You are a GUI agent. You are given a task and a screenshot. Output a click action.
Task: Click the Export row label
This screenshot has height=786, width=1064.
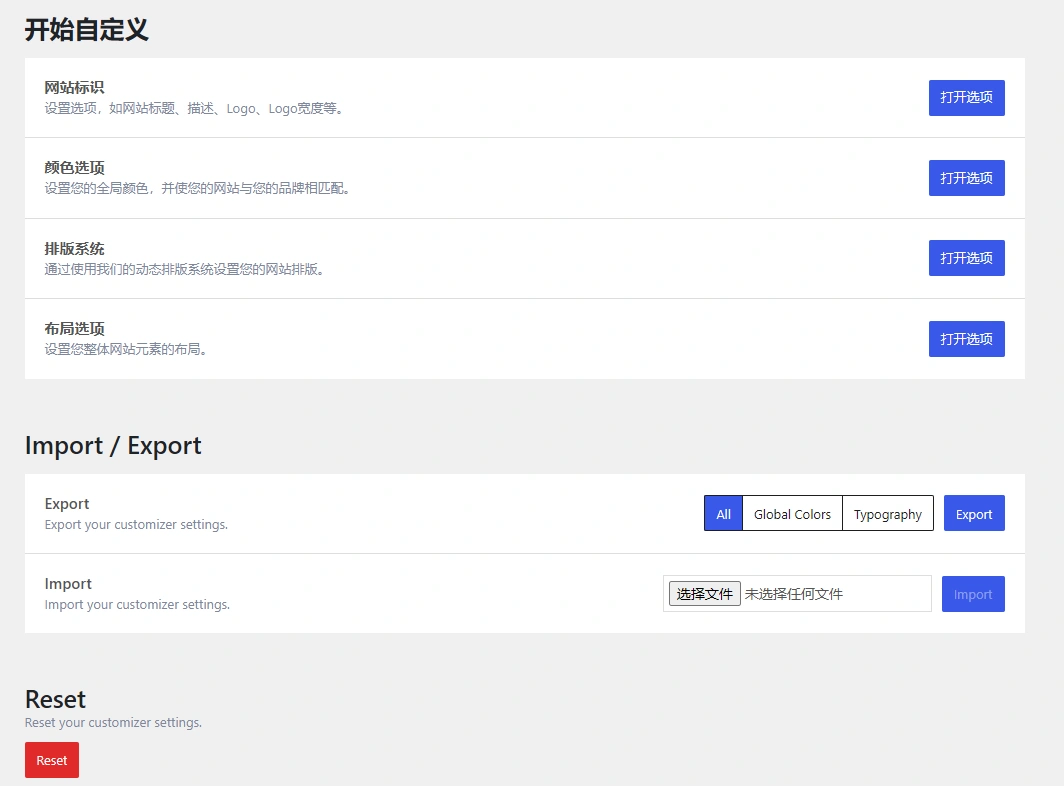click(66, 503)
